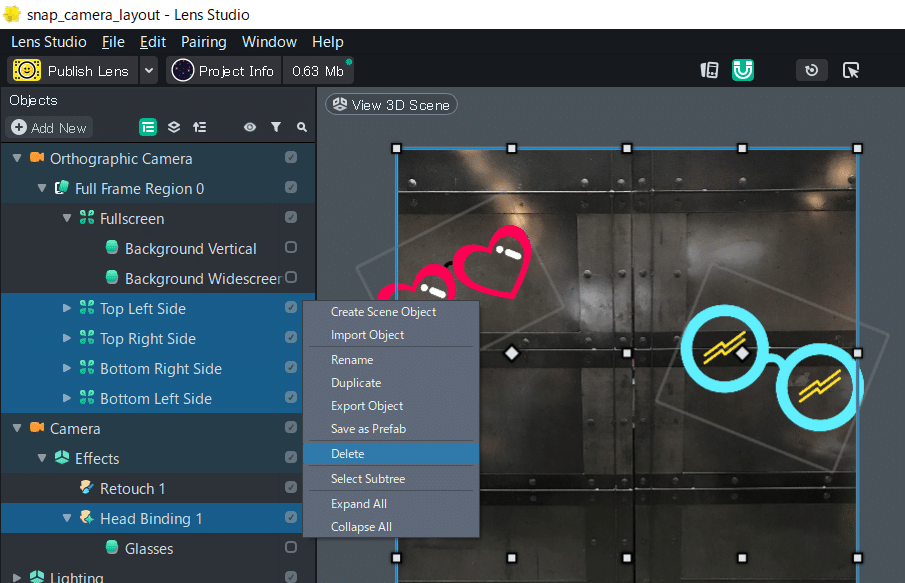Uncheck the Effects checkbox
The height and width of the screenshot is (583, 905).
291,458
